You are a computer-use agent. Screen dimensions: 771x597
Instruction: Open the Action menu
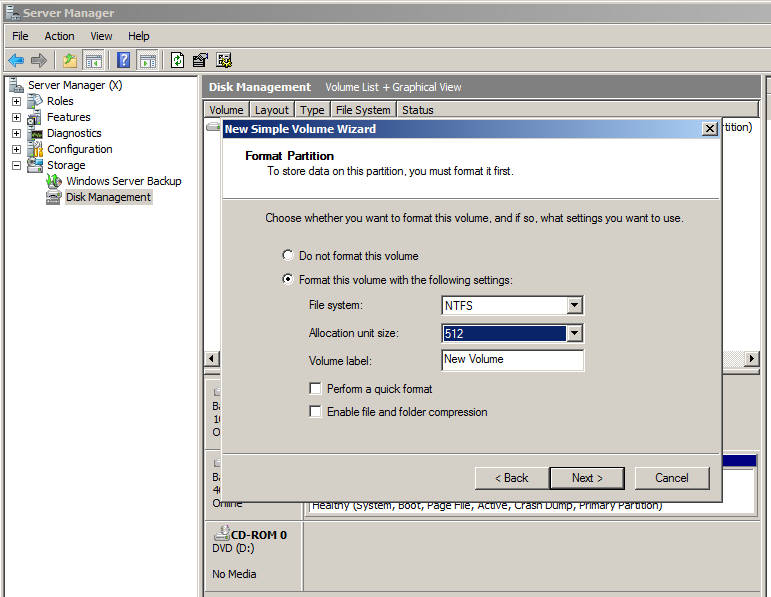(x=59, y=36)
